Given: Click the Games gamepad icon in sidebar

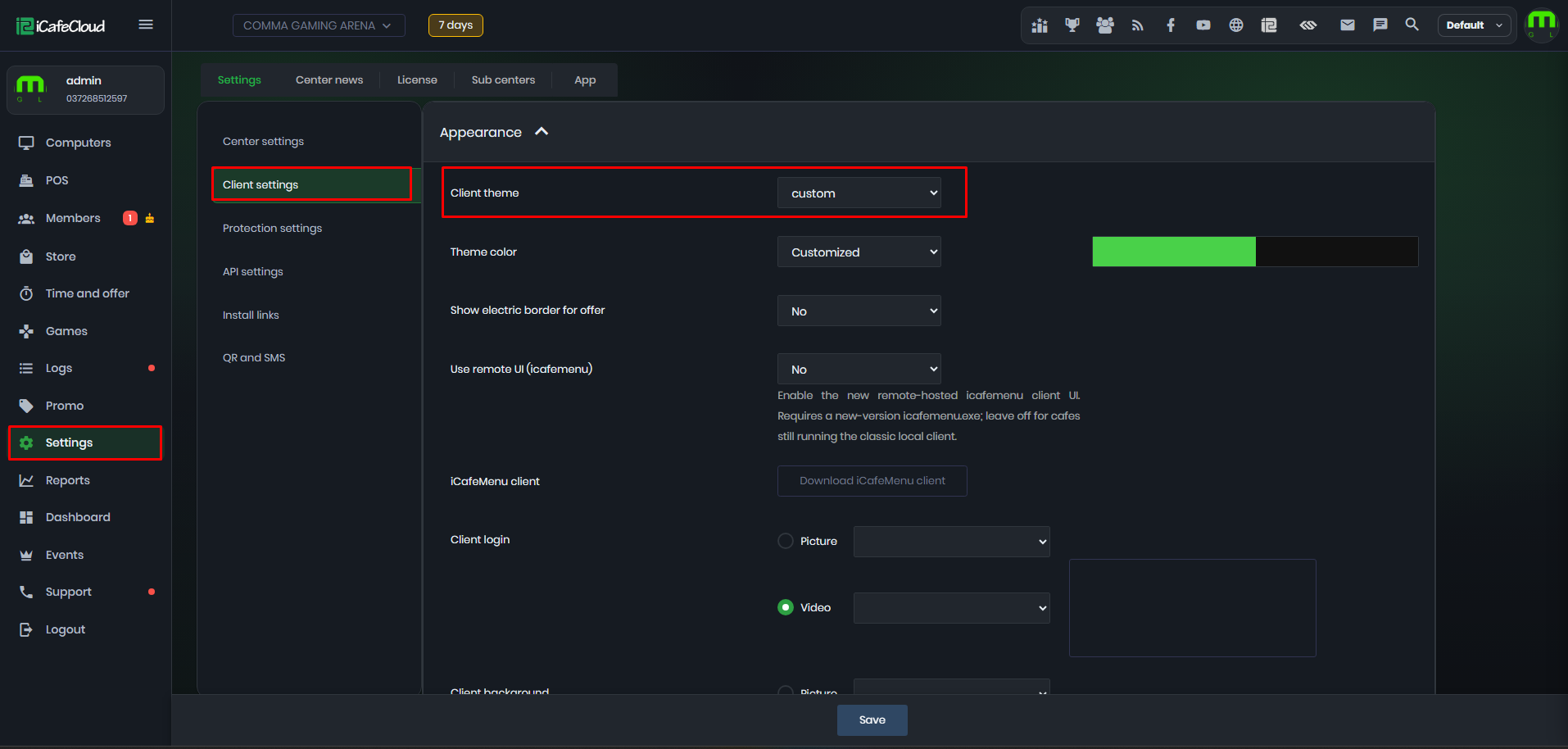Looking at the screenshot, I should click(26, 331).
